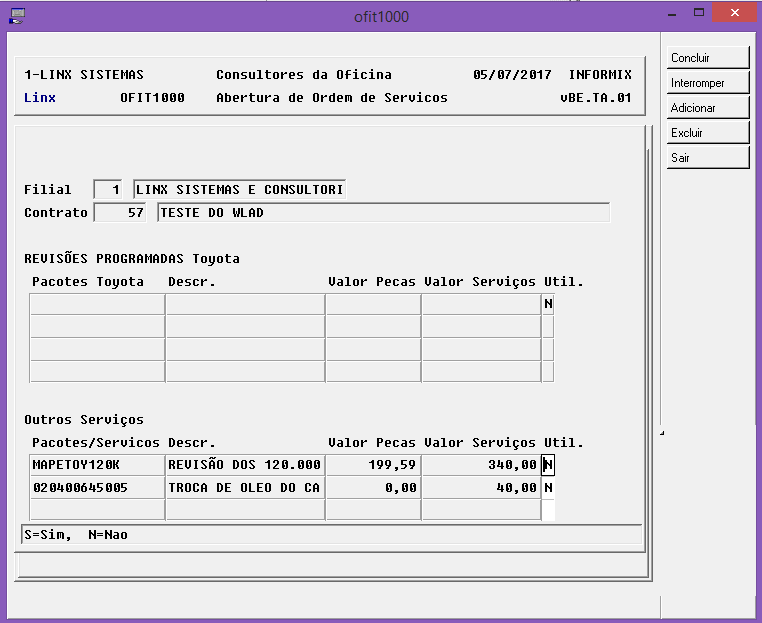Image resolution: width=762 pixels, height=623 pixels.
Task: Click the Outros Serviços section heading
Action: point(84,419)
